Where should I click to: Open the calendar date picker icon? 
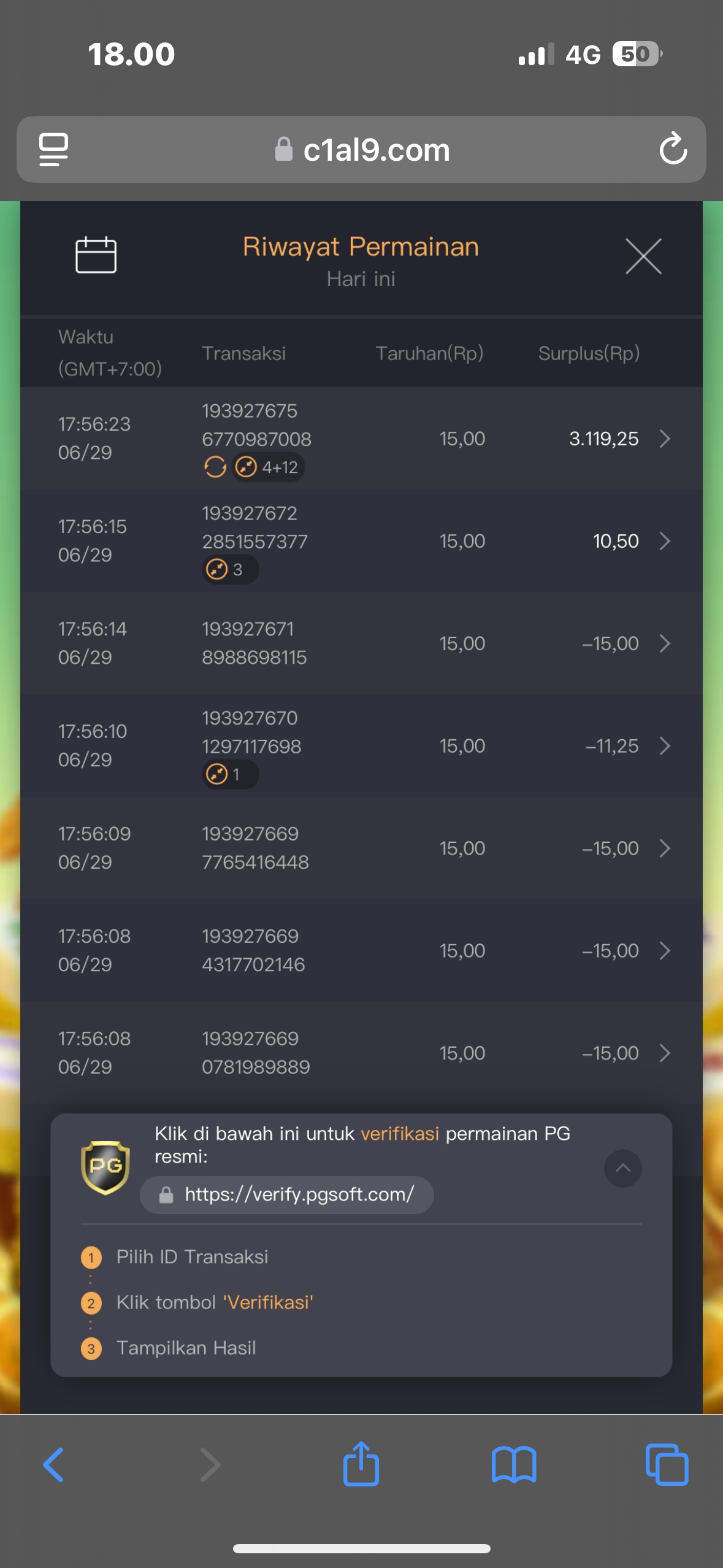point(96,255)
